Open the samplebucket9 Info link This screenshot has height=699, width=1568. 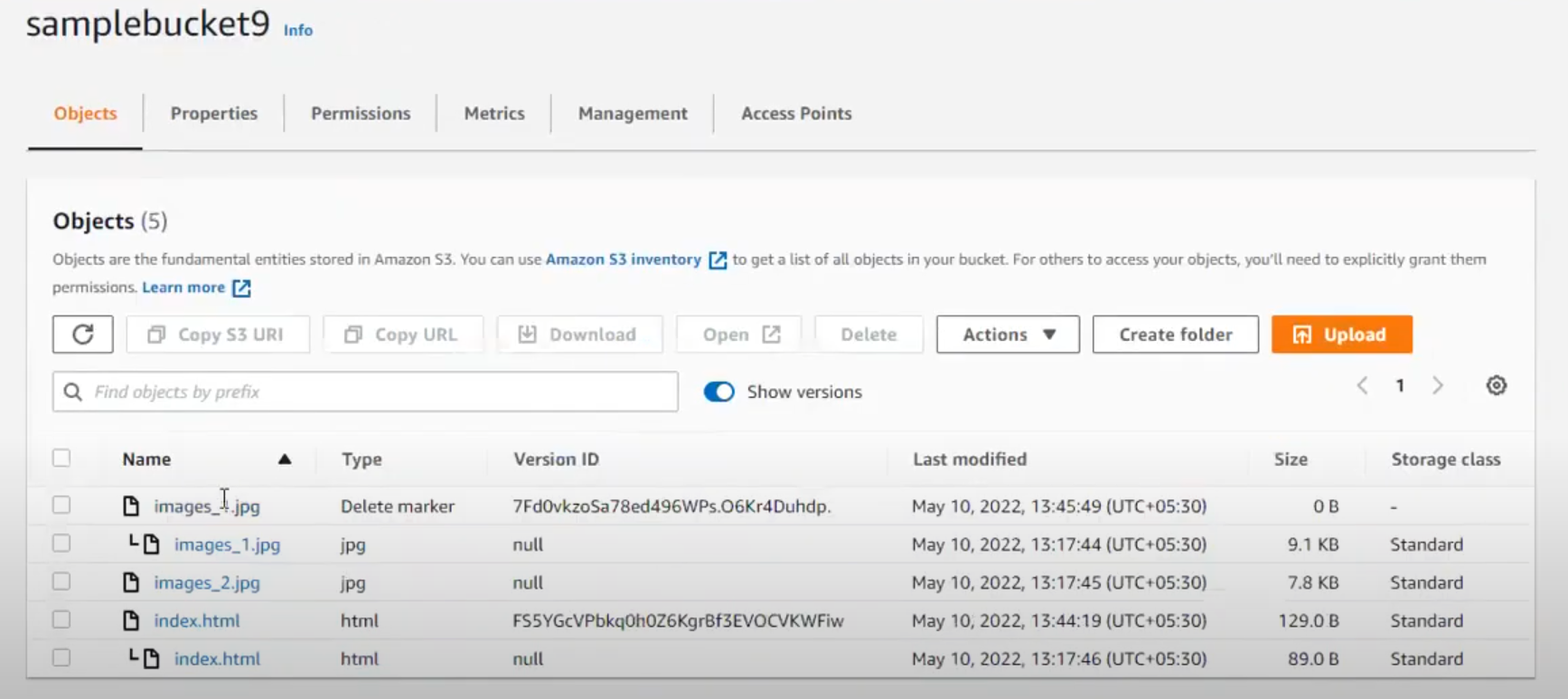click(298, 30)
